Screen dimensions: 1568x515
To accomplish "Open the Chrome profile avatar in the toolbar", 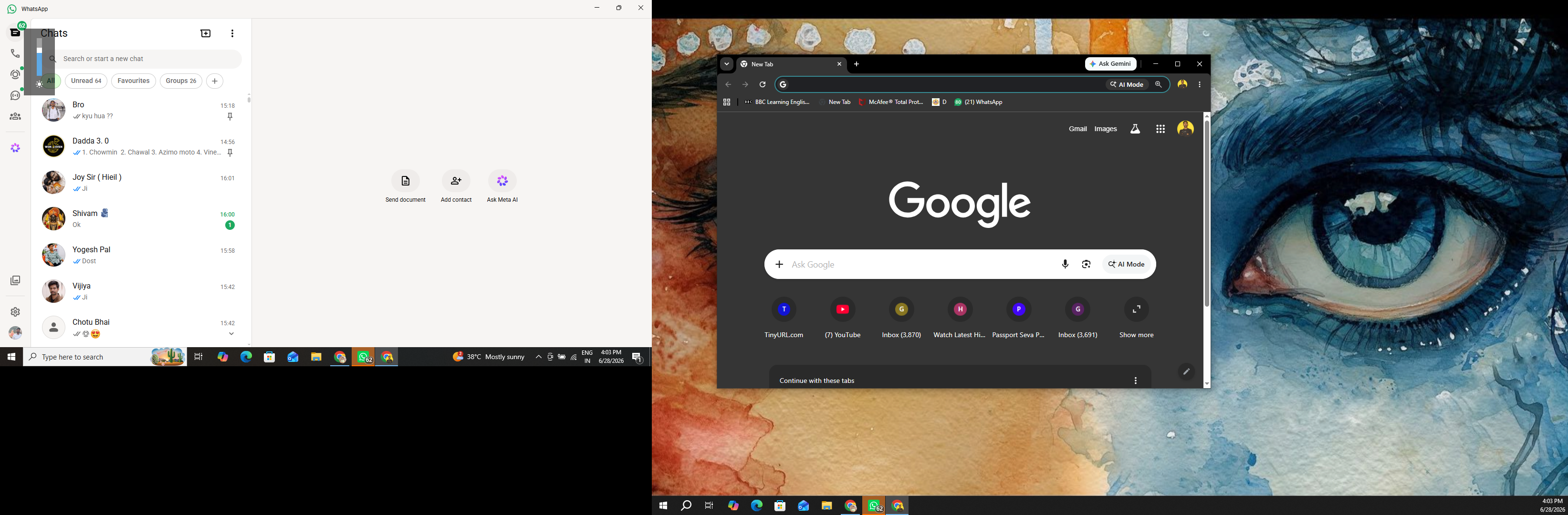I will coord(1182,84).
